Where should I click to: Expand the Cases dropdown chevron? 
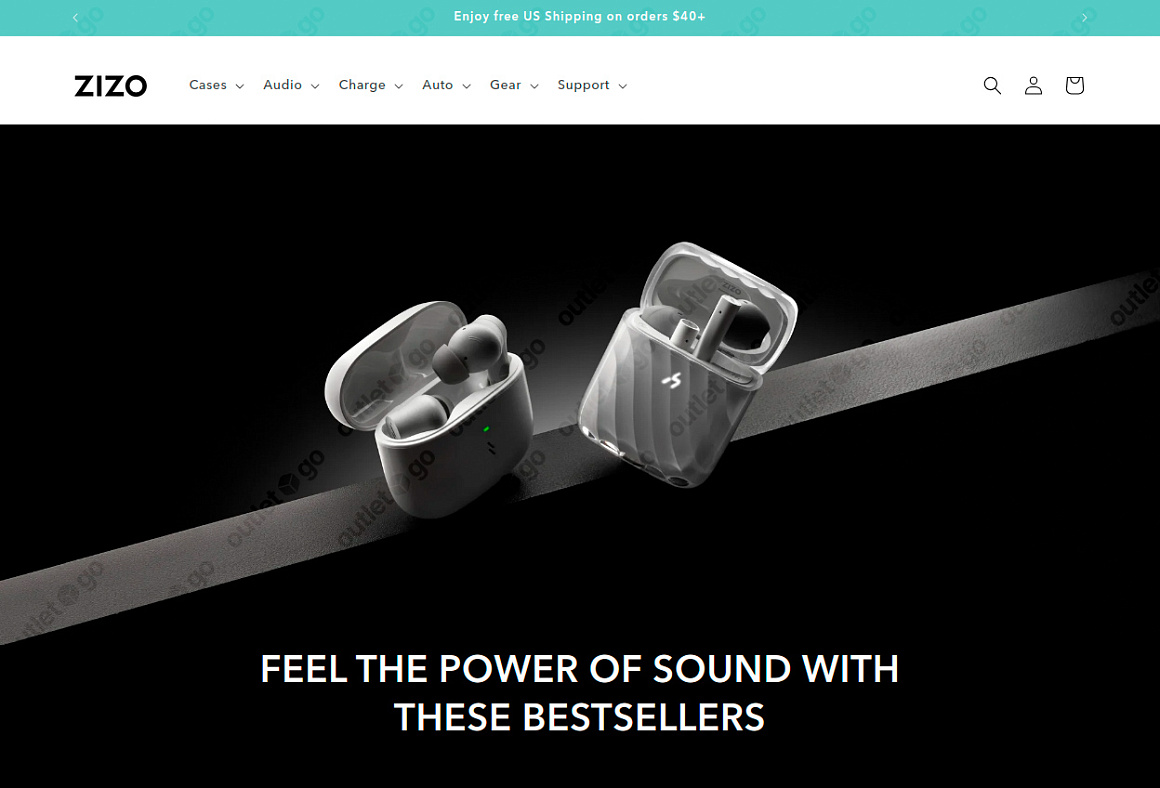click(240, 86)
